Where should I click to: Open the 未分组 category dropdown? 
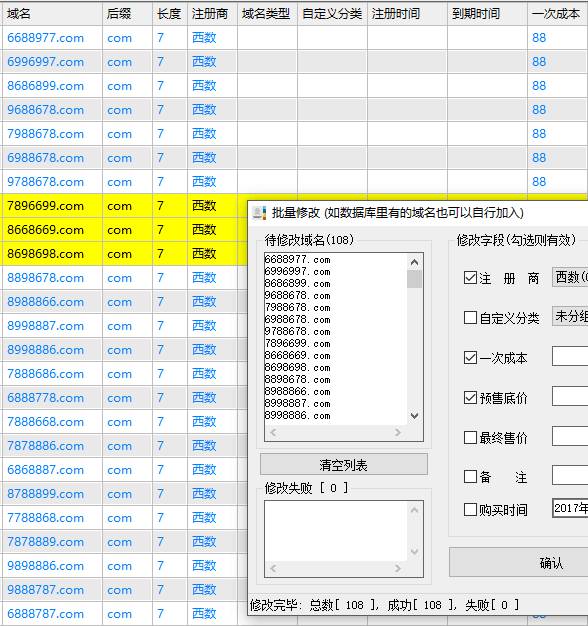pyautogui.click(x=570, y=317)
